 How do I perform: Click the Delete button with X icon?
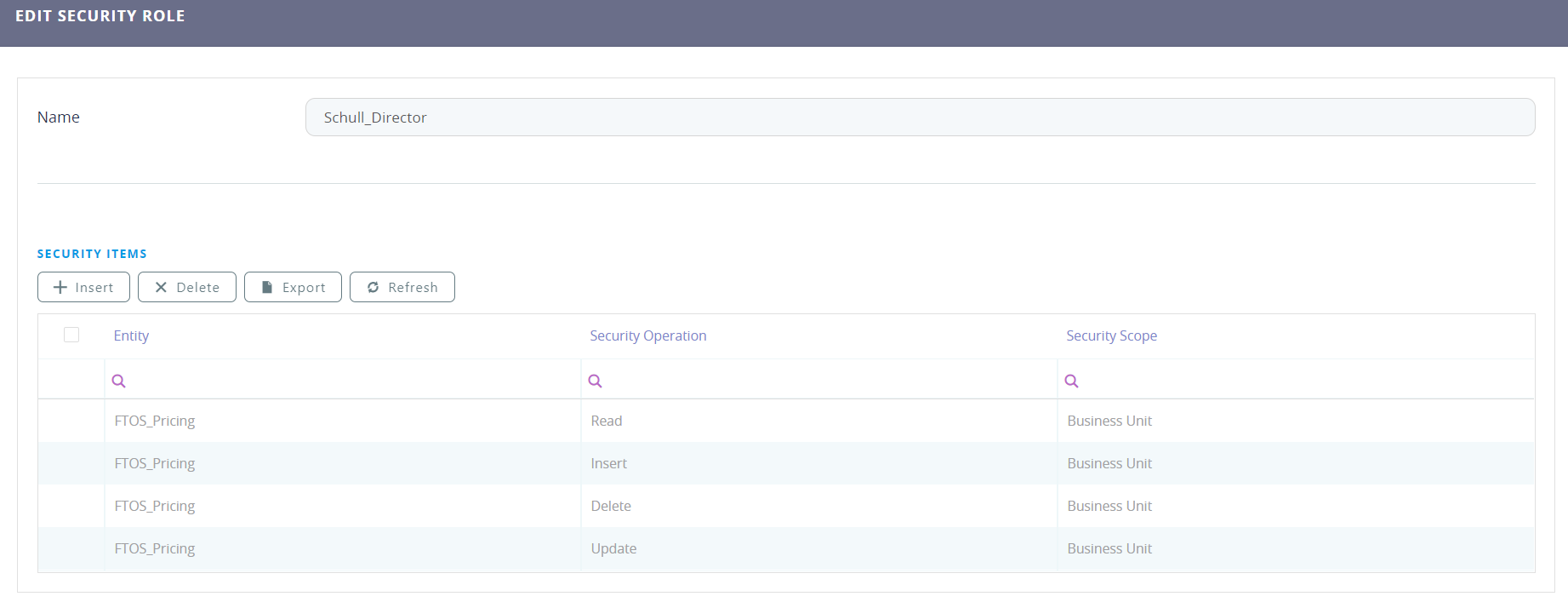186,287
